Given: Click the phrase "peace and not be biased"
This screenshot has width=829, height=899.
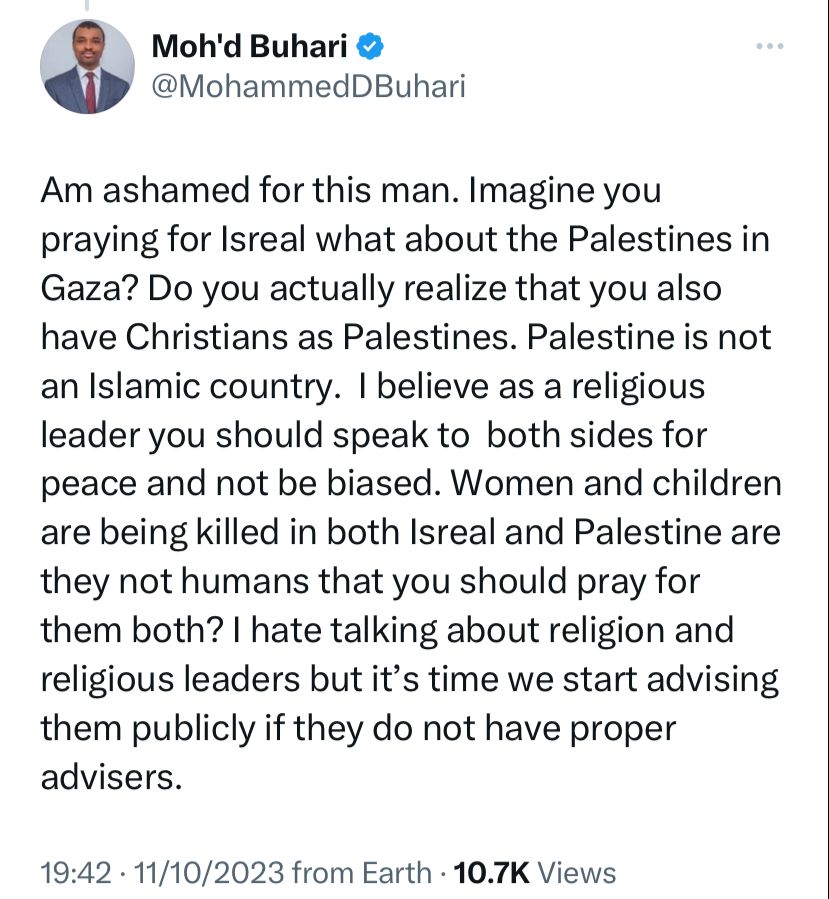Looking at the screenshot, I should tap(237, 484).
